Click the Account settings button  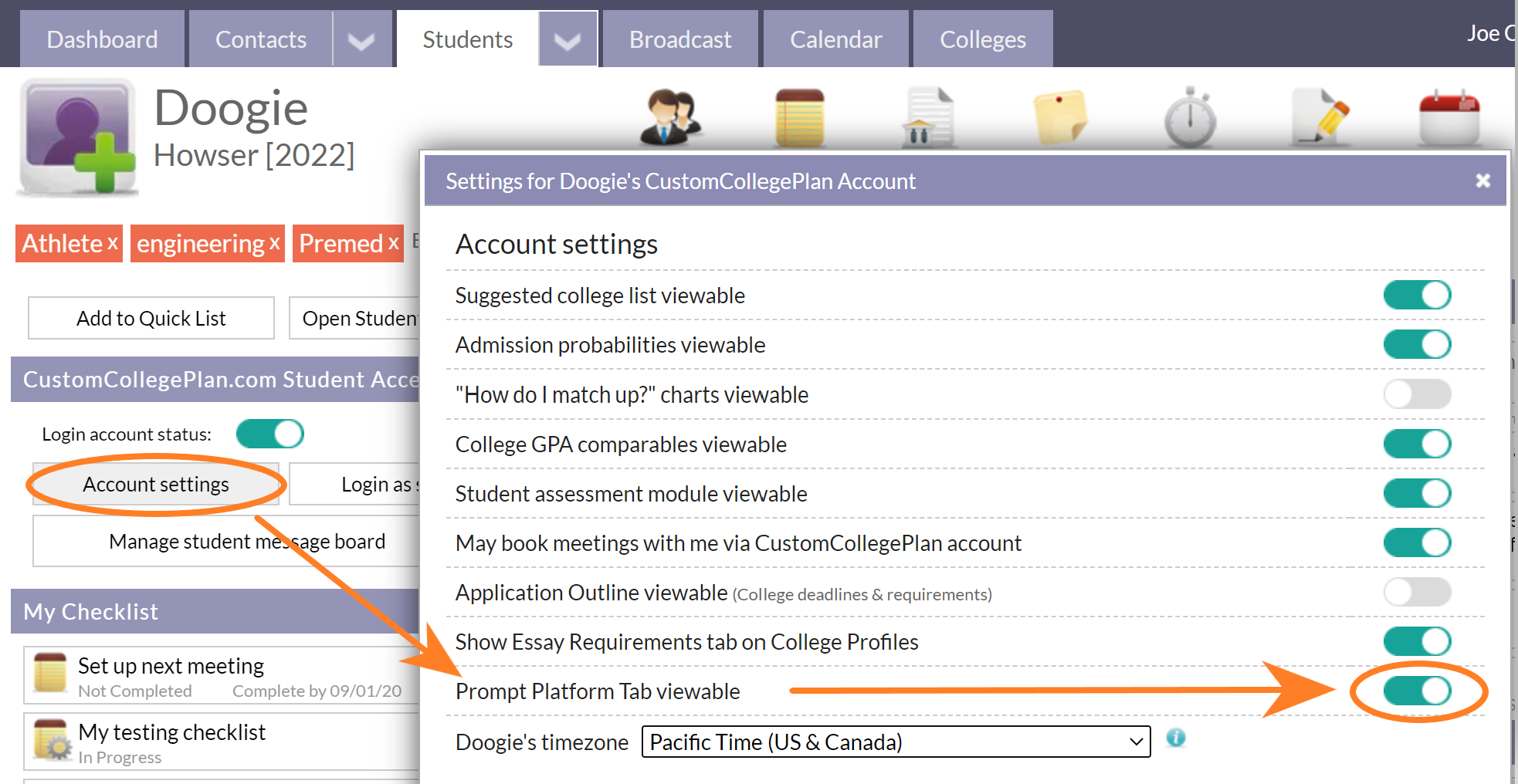click(156, 484)
